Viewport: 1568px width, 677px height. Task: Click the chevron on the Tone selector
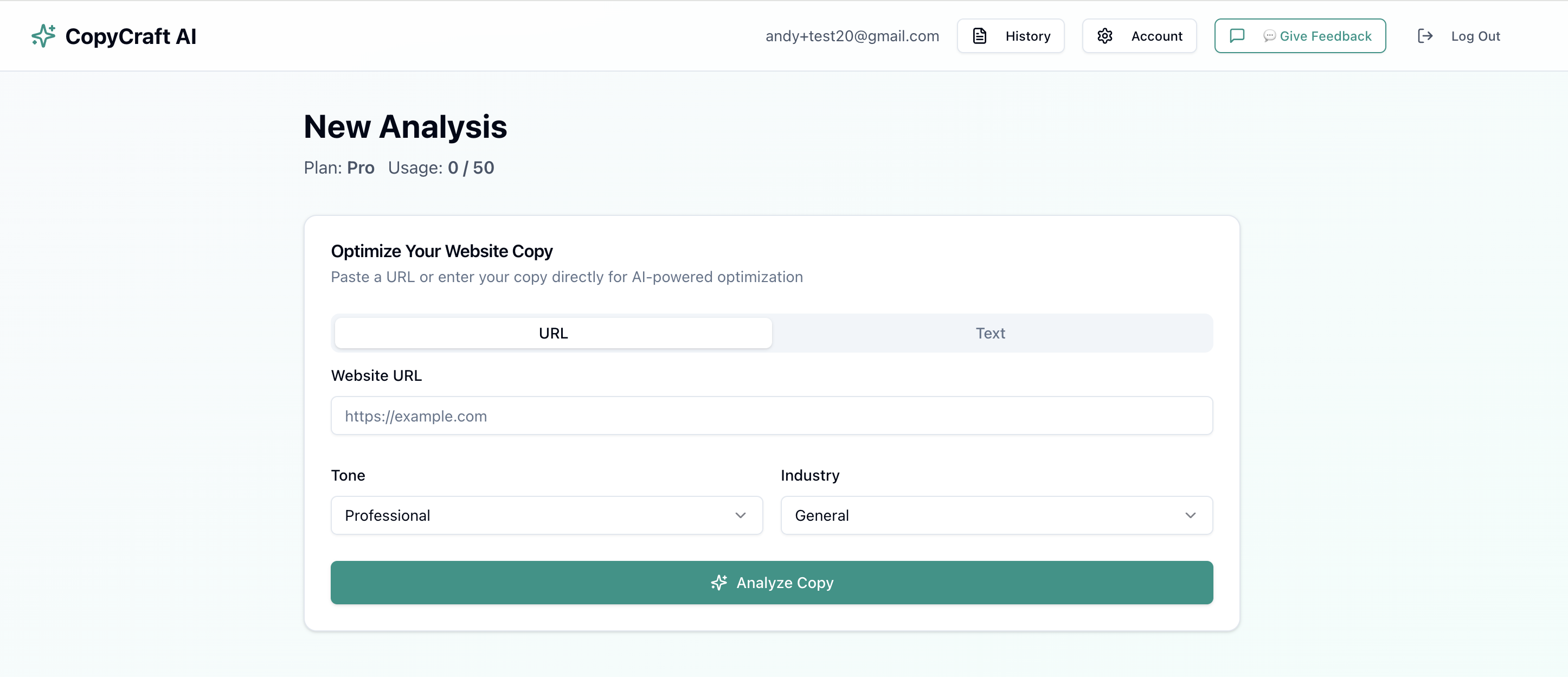741,515
